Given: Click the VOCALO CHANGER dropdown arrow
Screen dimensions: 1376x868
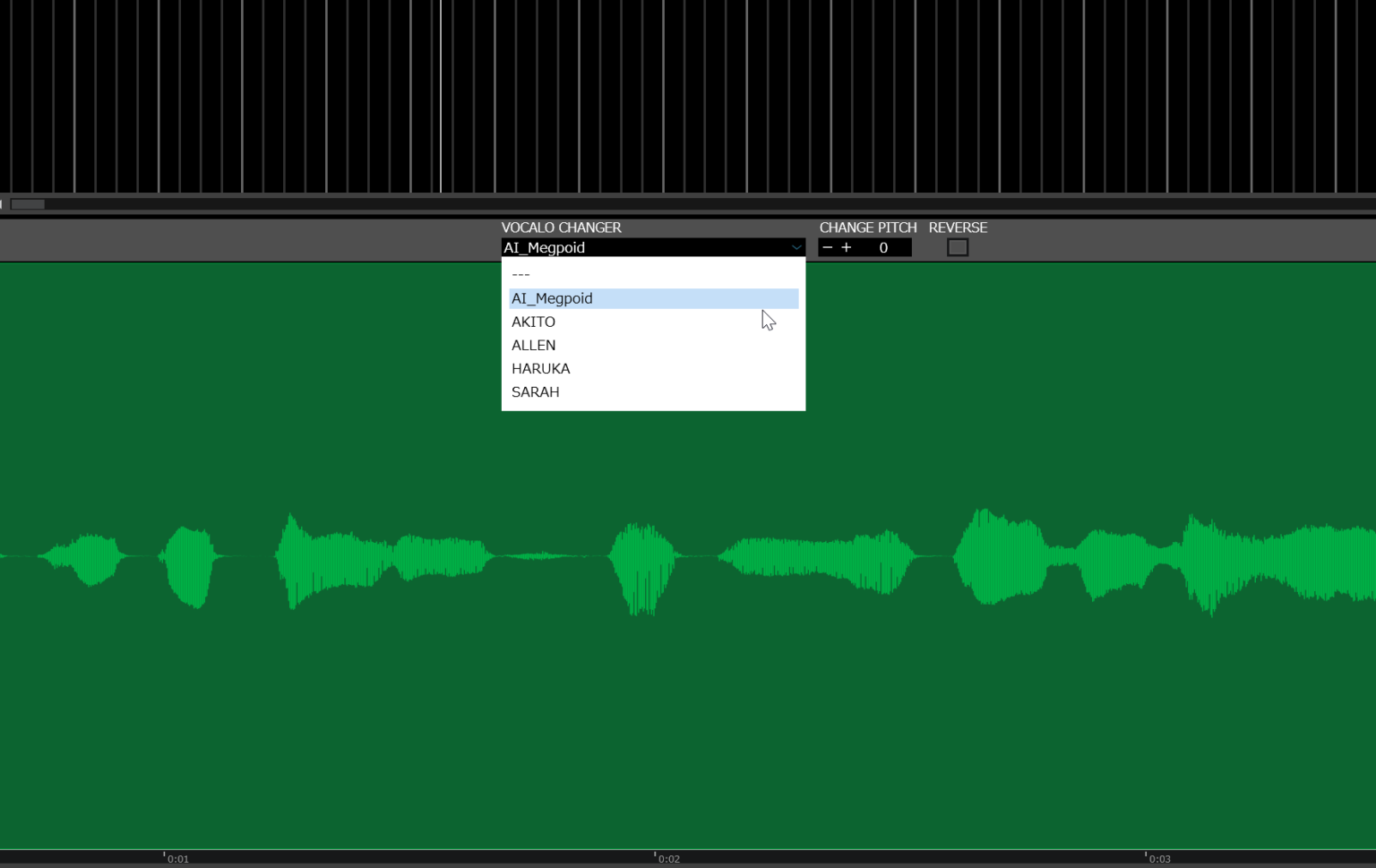Looking at the screenshot, I should click(x=795, y=248).
